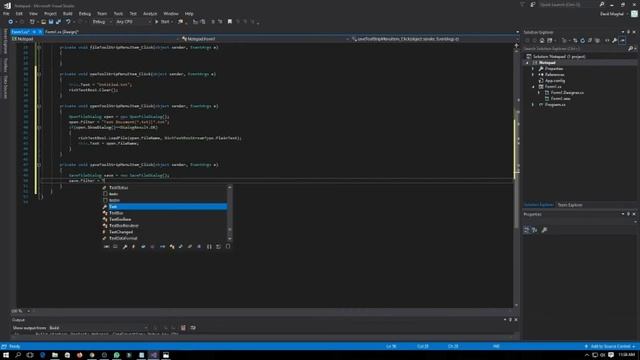The height and width of the screenshot is (360, 640).
Task: Toggle the IntelliSense namespaces braces filter
Action: 209,247
